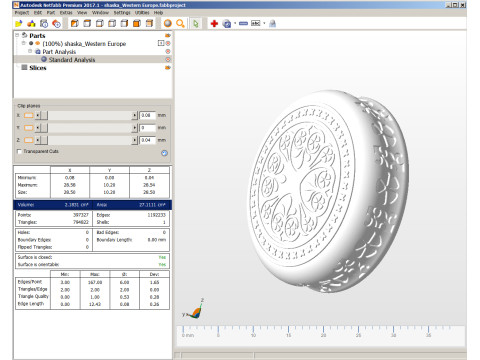Viewport: 480px width, 360px height.
Task: Click the X clip plane value field
Action: coord(147,115)
